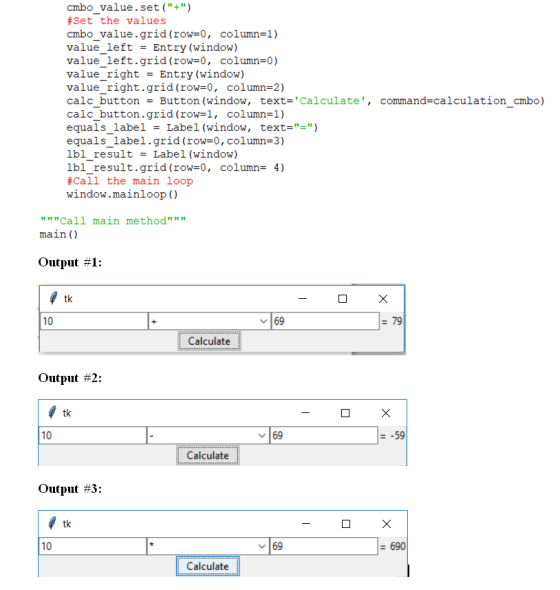Click 'value_left = Entry(window)' code line

152,47
